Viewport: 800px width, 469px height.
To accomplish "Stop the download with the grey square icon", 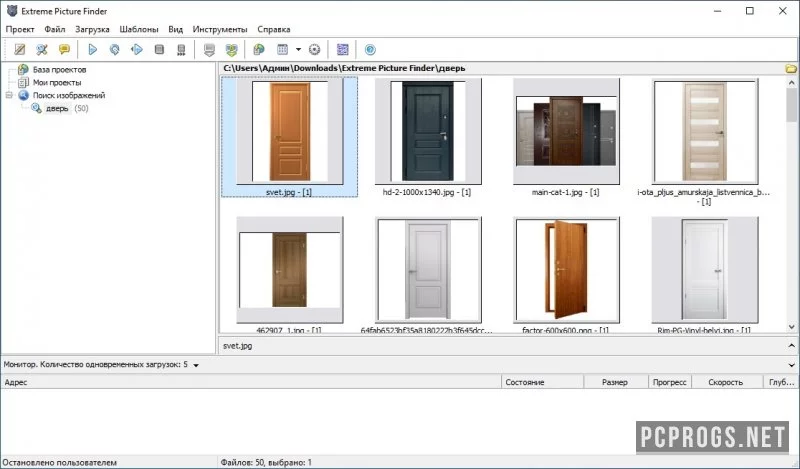I will click(159, 50).
